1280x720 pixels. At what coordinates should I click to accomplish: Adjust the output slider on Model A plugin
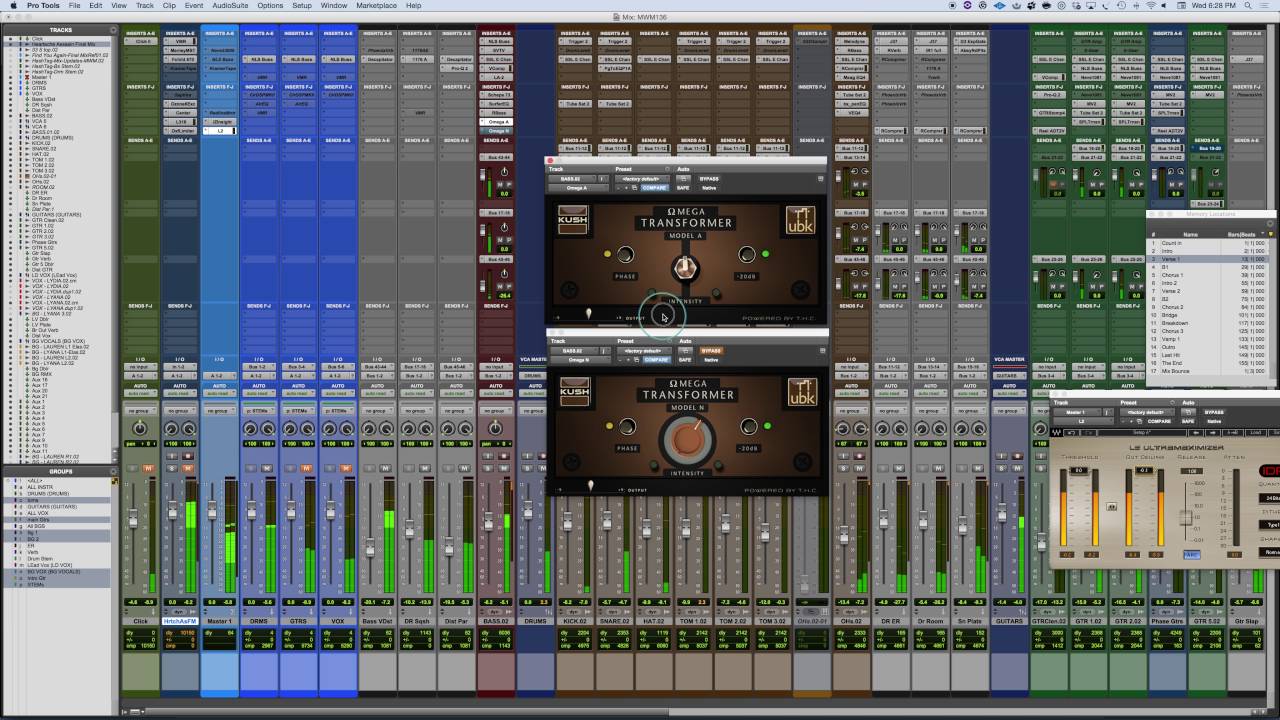[x=589, y=314]
